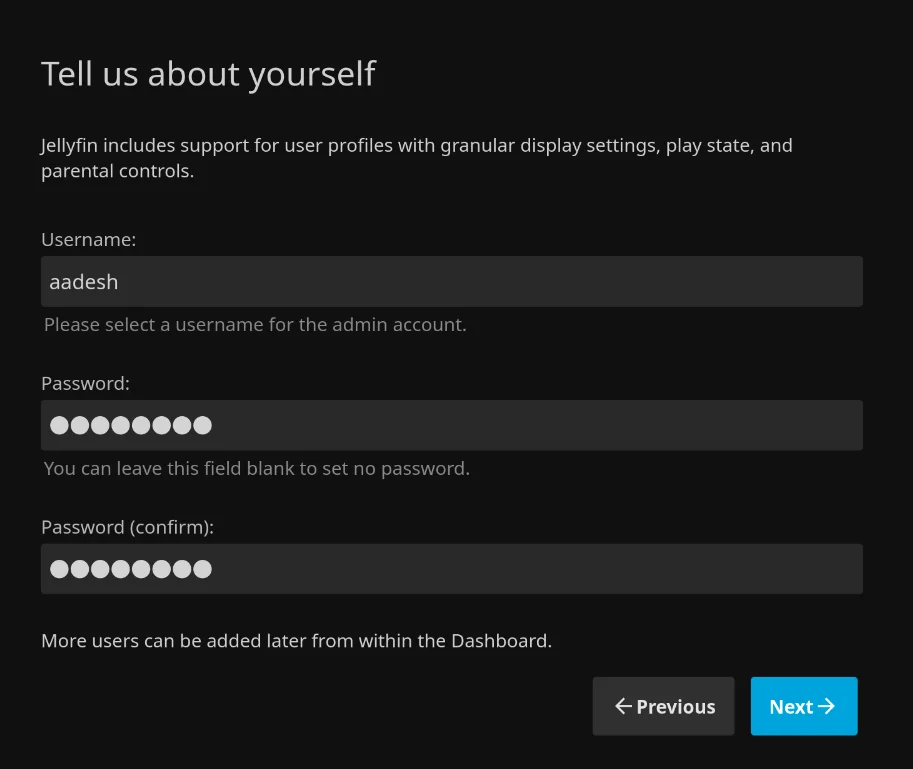Click the blank password helper text

[256, 468]
